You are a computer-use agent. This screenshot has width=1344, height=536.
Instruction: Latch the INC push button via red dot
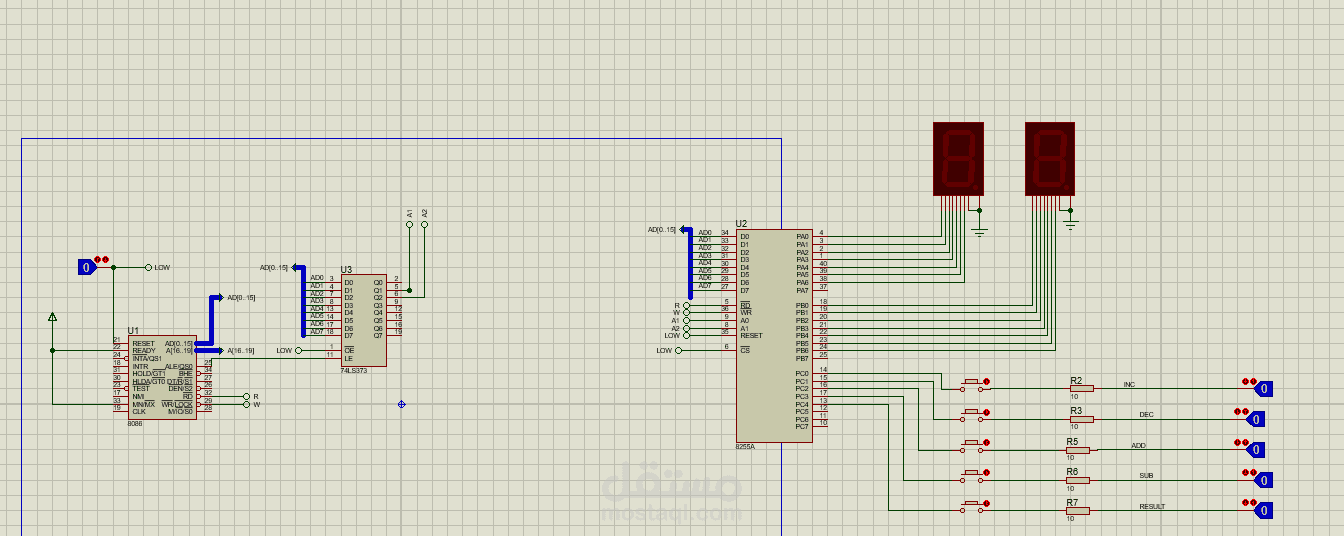click(x=986, y=381)
